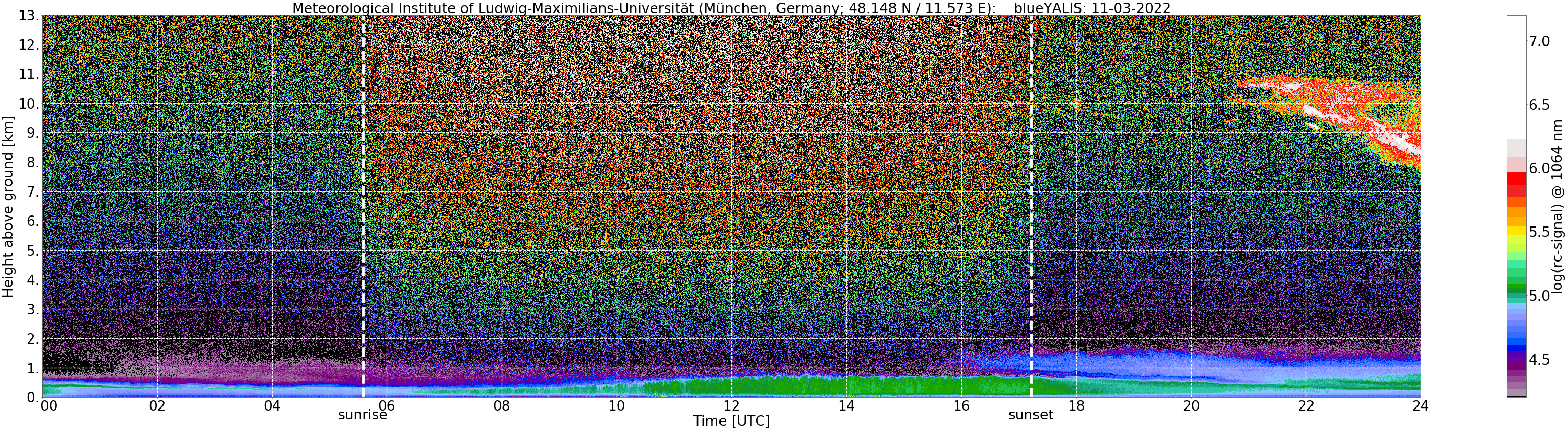Screen dimensions: 1568x431
Task: Click the colorbar '5.5' tick label
Action: [x=1539, y=232]
